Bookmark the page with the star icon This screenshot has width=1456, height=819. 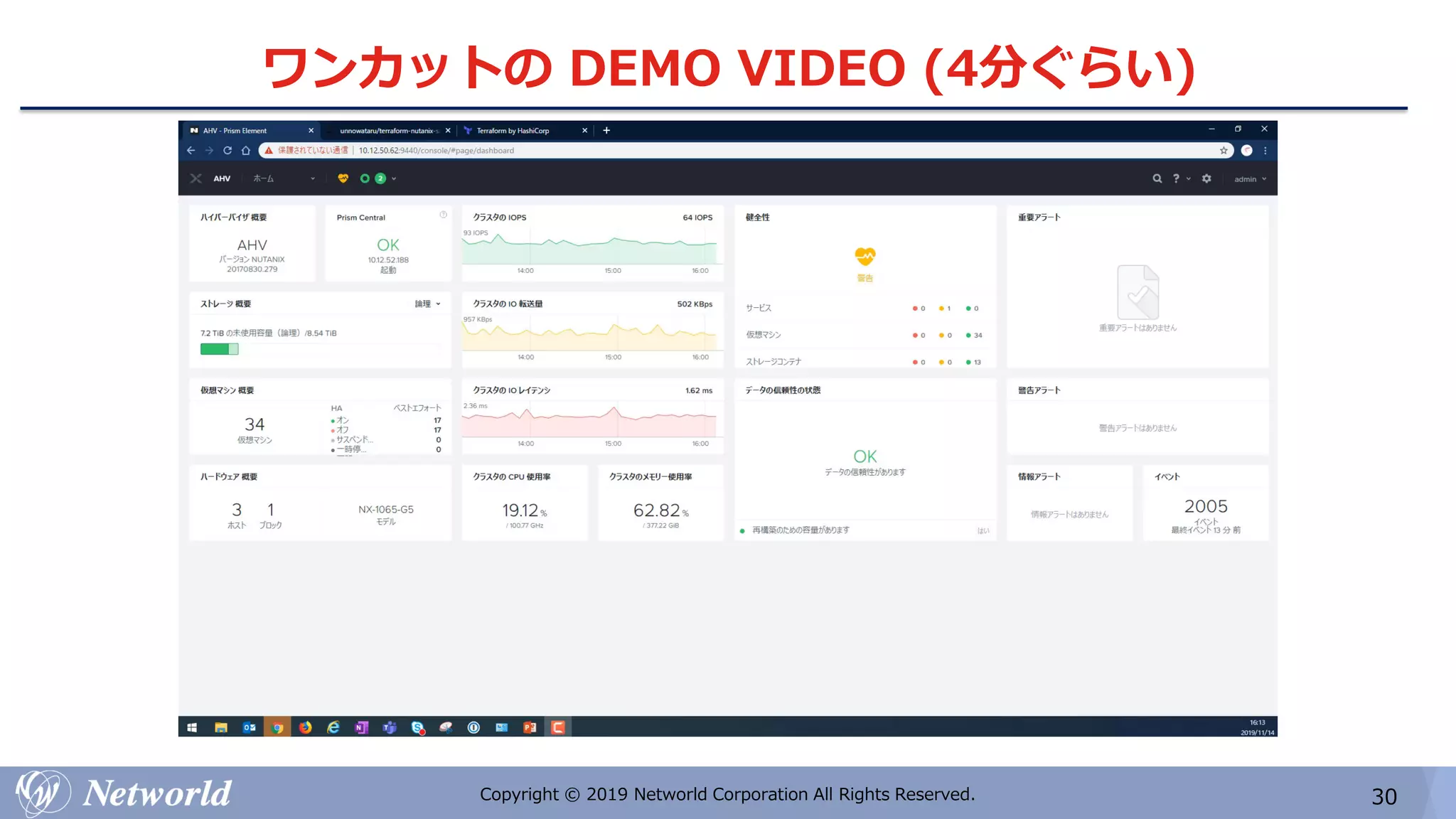coord(1224,150)
